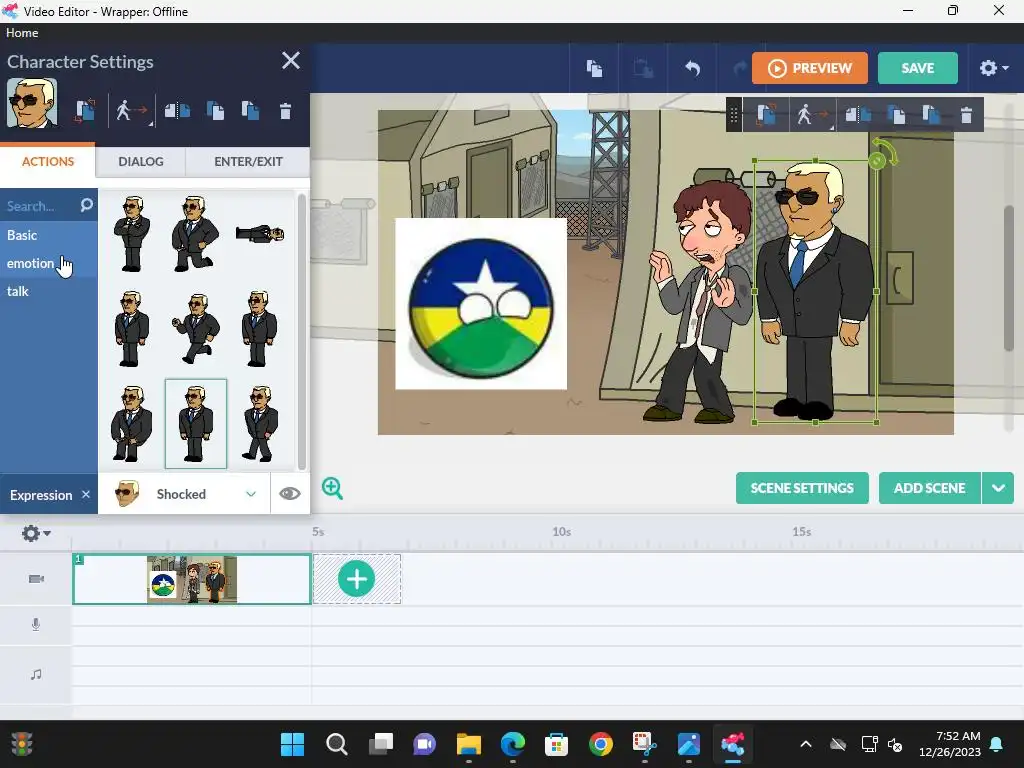The width and height of the screenshot is (1024, 768).
Task: Delete character using panel trash icon
Action: 285,111
